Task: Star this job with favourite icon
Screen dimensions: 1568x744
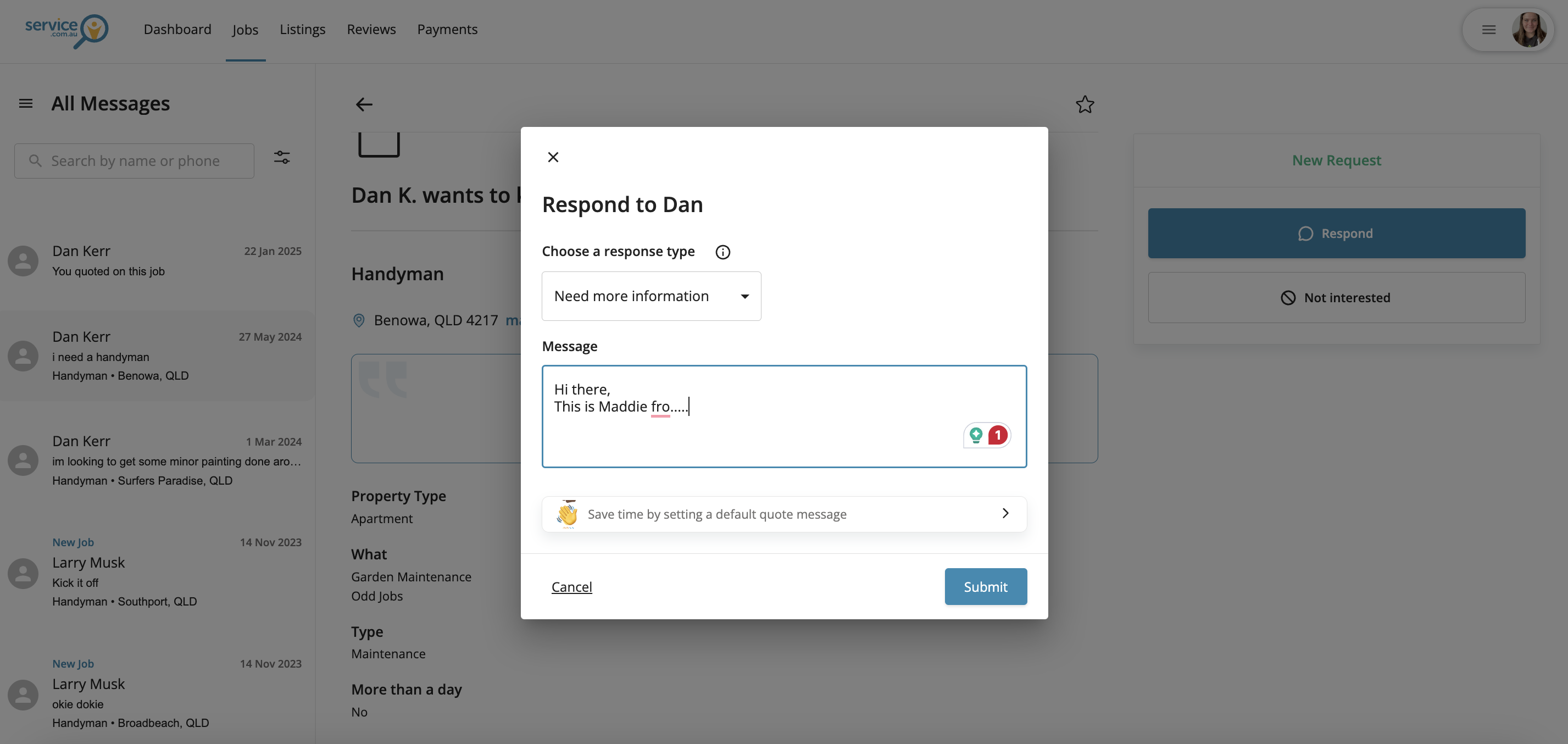Action: pos(1084,105)
